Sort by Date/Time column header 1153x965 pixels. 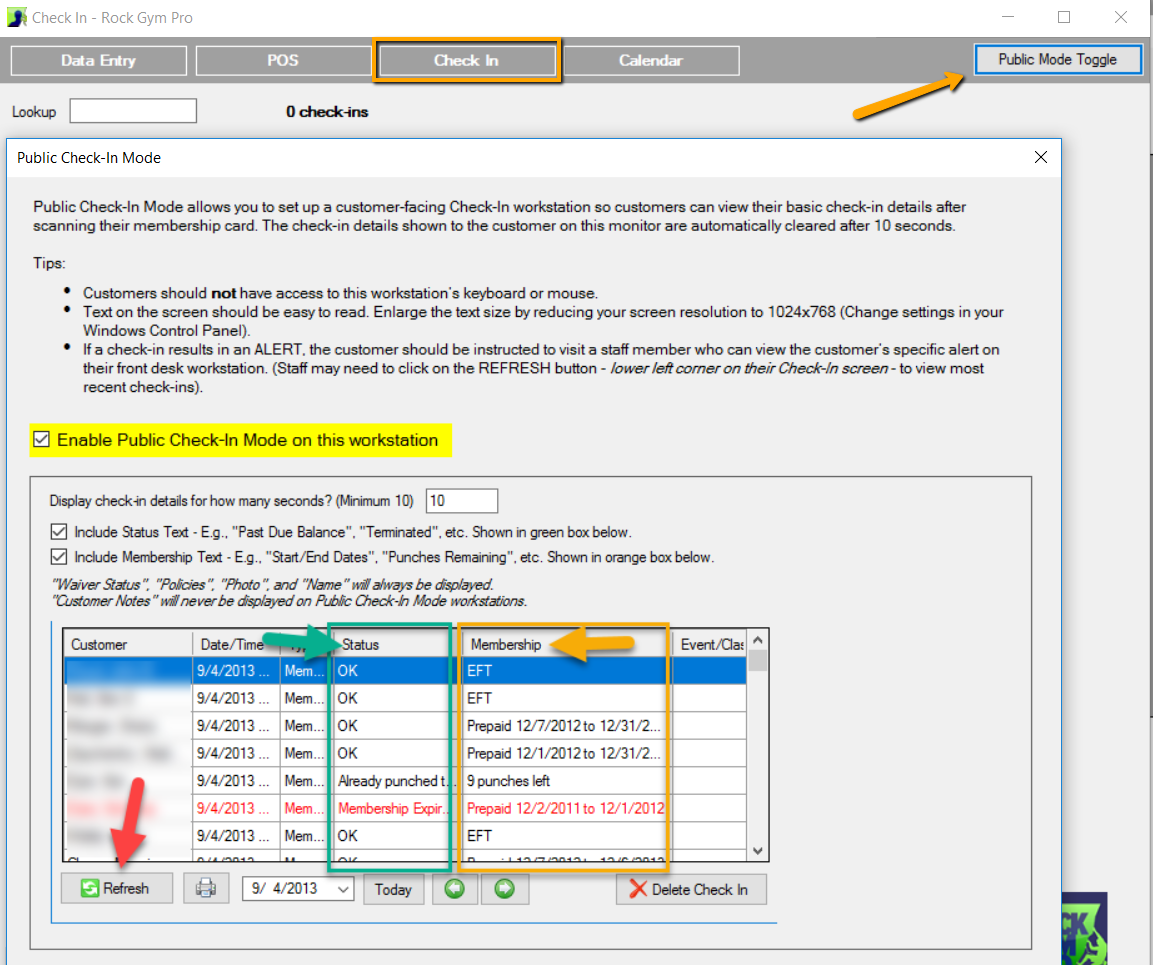pyautogui.click(x=235, y=644)
